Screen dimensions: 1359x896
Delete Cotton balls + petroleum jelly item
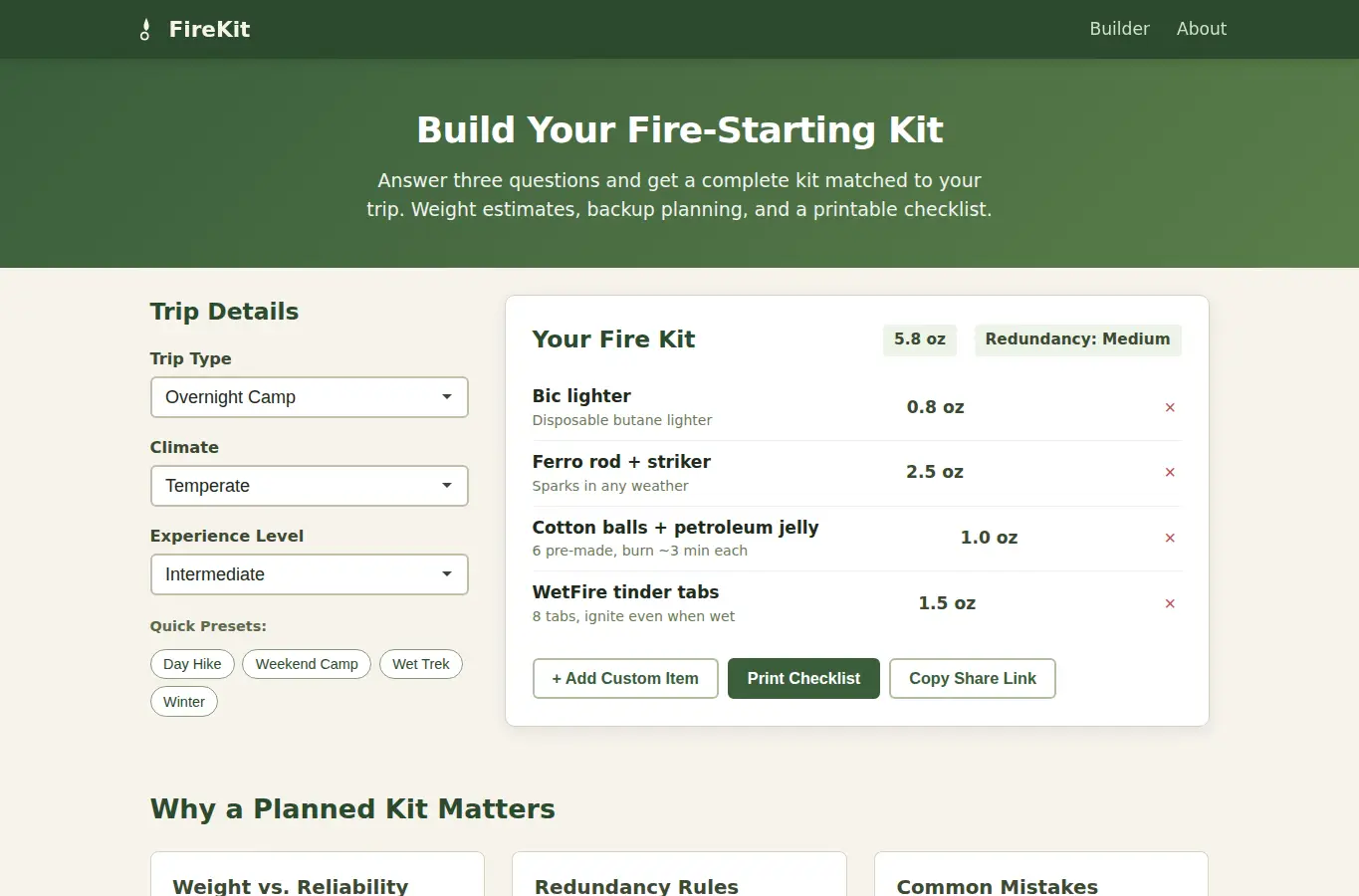[1170, 538]
